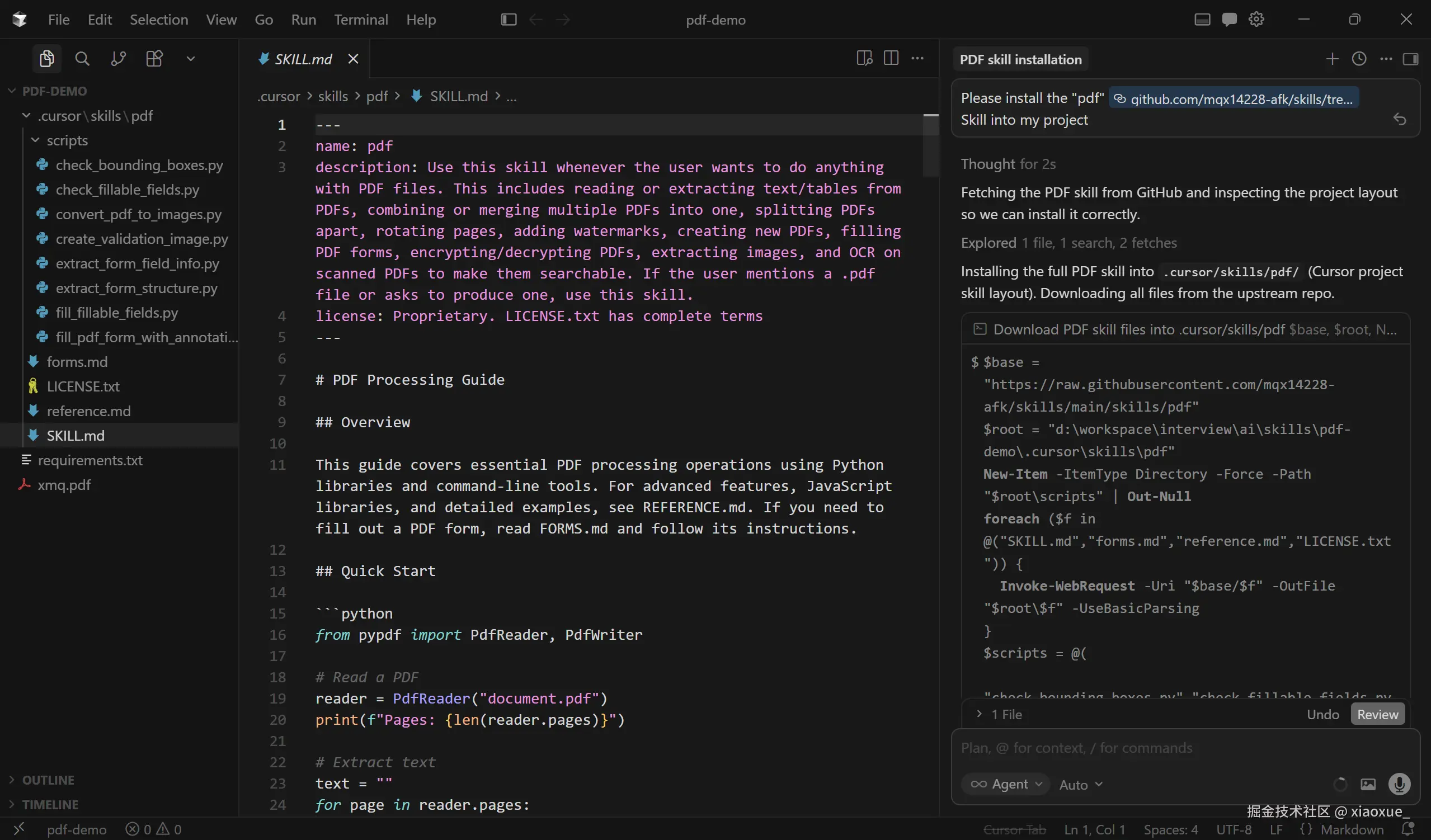Start a new chat with the plus icon
Viewport: 1431px width, 840px height.
click(x=1331, y=59)
